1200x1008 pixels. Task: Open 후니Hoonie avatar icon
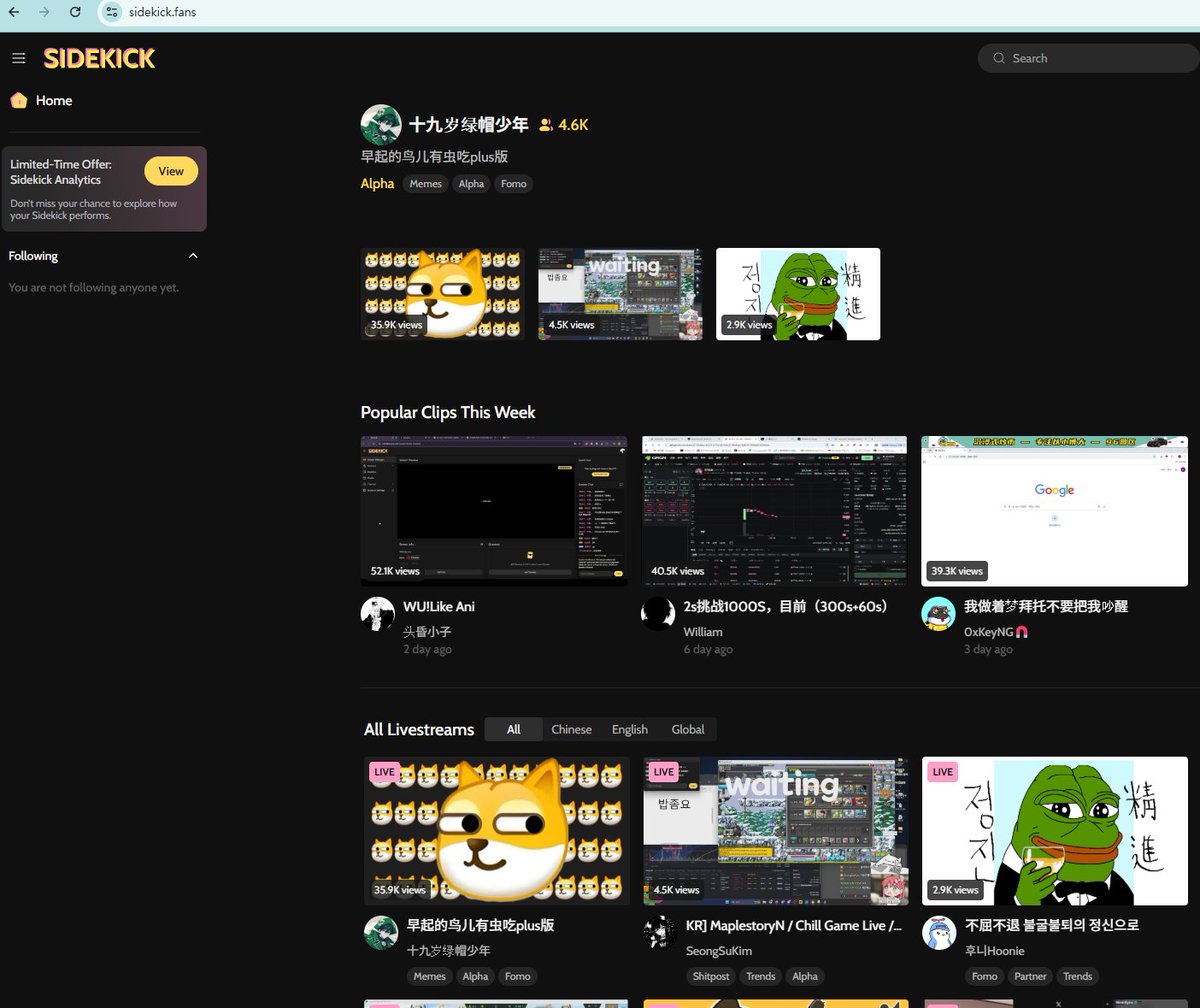coord(939,933)
